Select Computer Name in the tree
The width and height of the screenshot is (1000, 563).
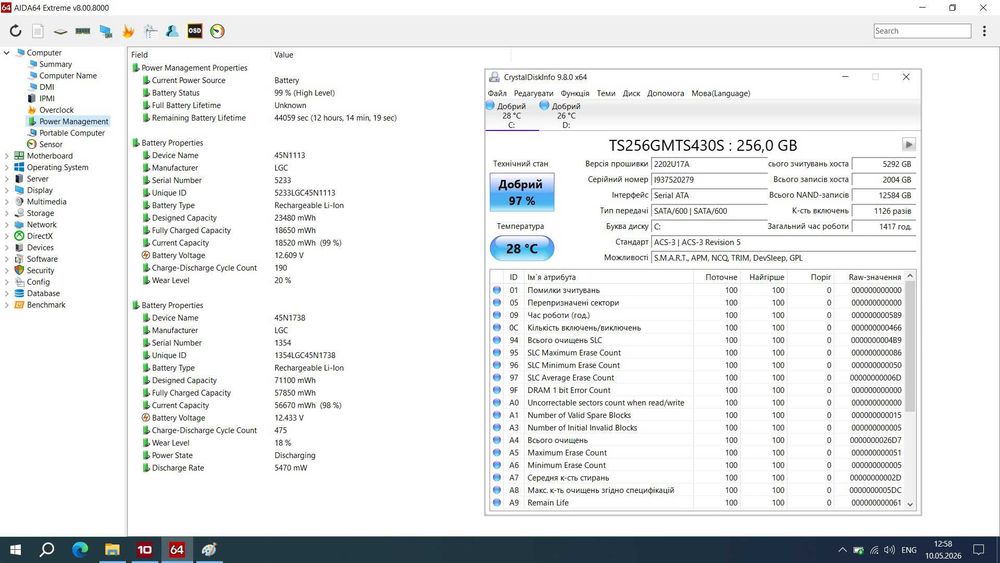click(x=68, y=76)
